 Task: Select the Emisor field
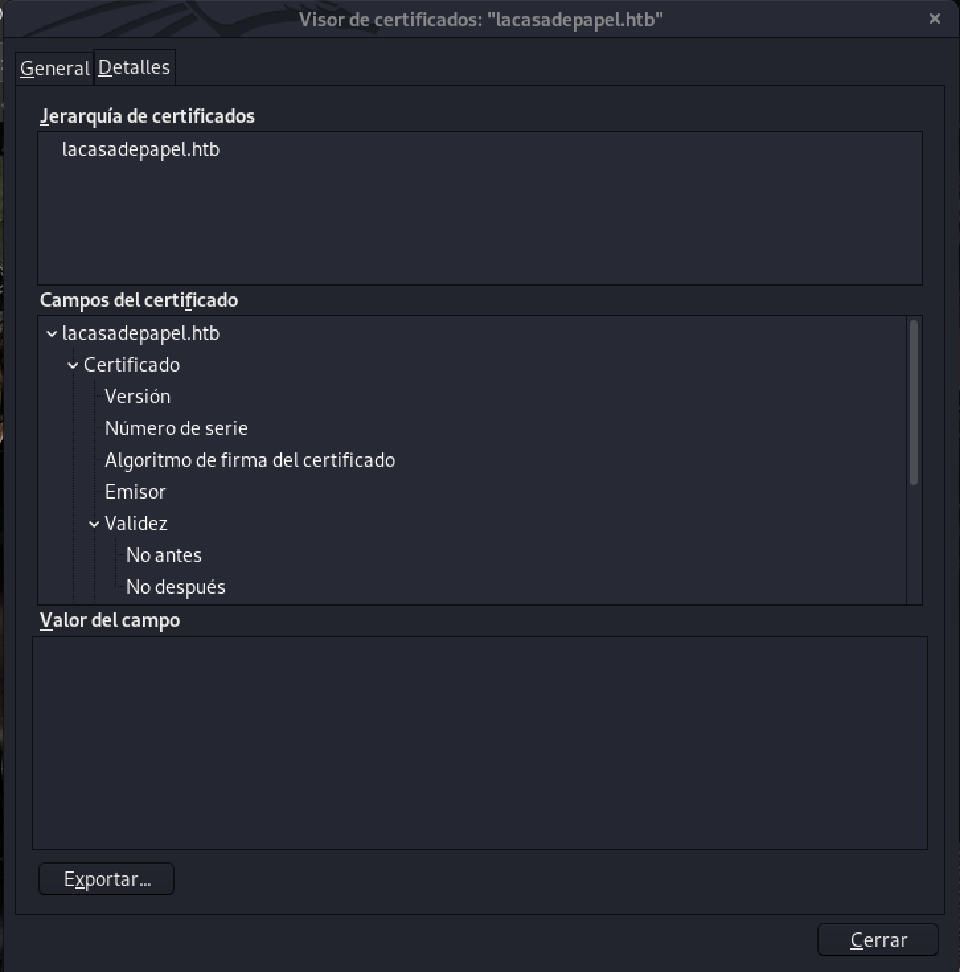(x=135, y=491)
